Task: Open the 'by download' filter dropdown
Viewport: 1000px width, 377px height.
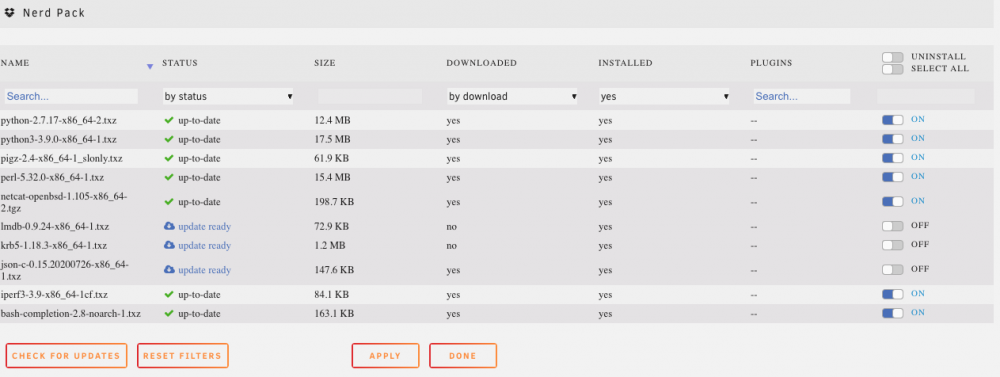Action: [512, 96]
